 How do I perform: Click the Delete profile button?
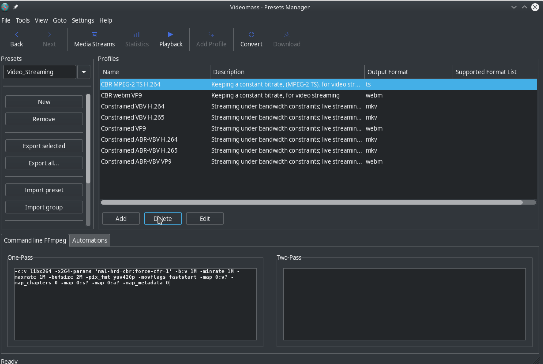click(x=163, y=219)
